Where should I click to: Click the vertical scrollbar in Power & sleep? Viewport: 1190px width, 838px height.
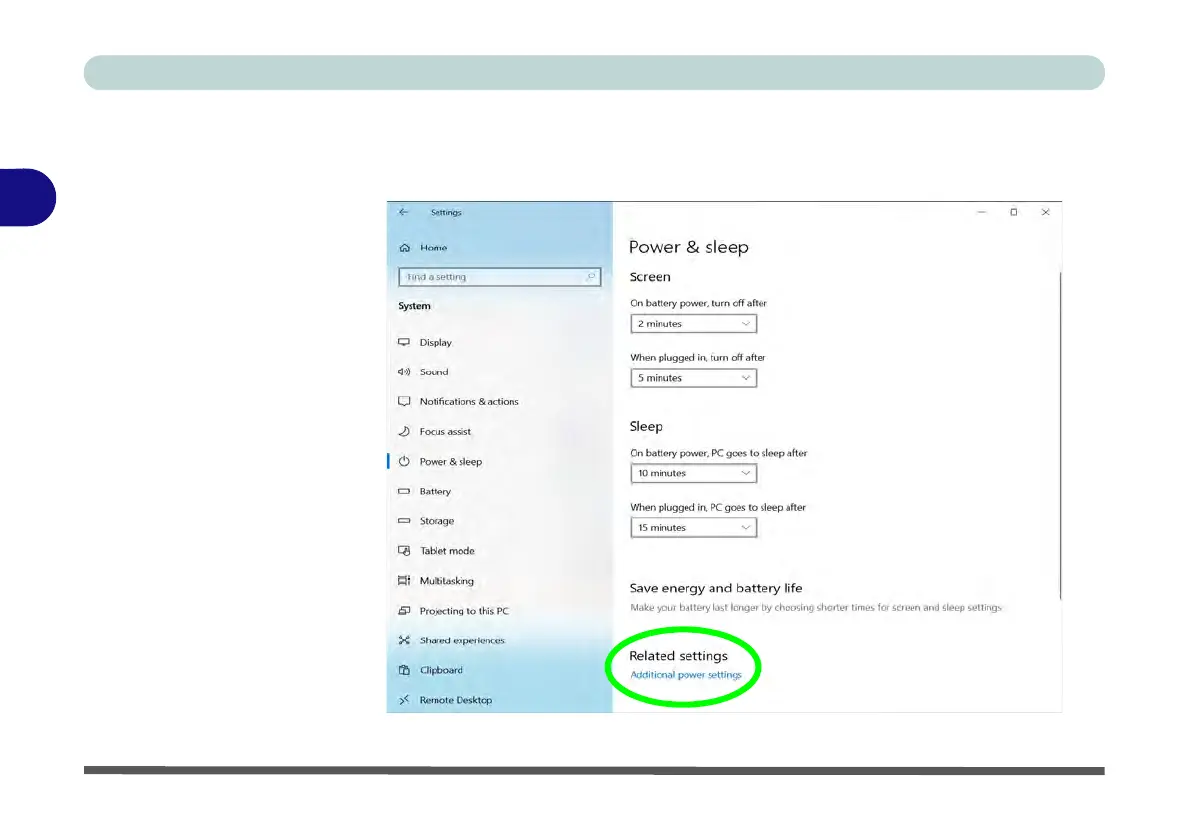coord(1059,435)
